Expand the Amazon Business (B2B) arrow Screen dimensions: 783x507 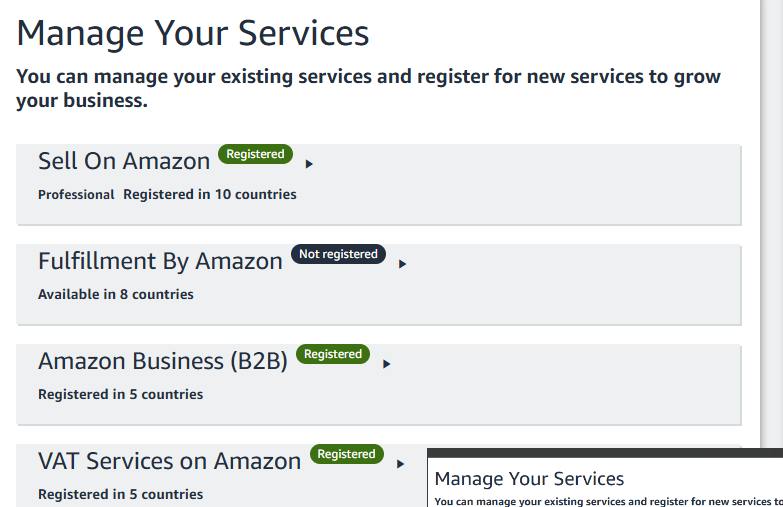(386, 364)
